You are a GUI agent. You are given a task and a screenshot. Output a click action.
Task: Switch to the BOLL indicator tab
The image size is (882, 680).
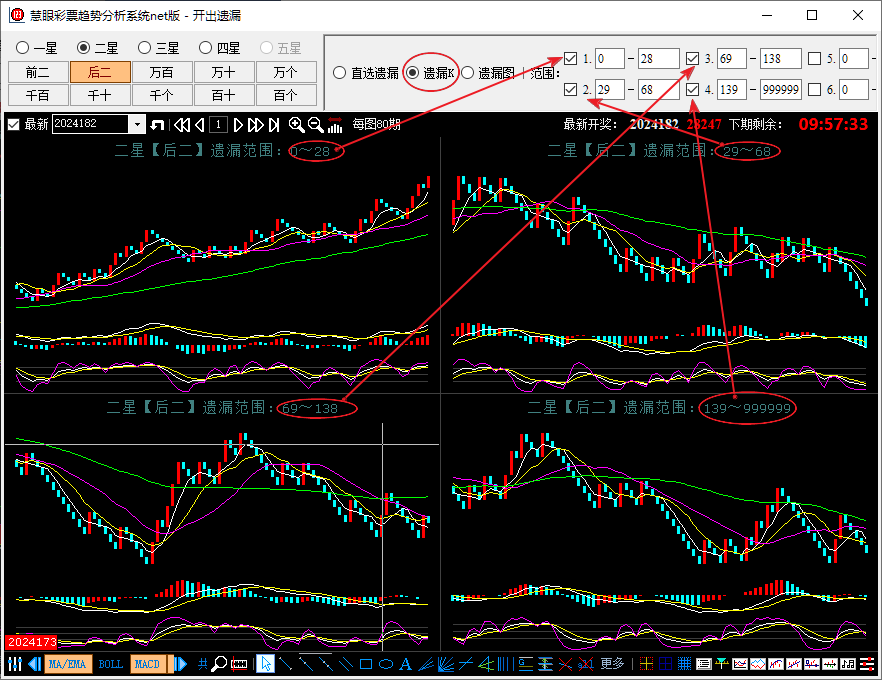(110, 664)
